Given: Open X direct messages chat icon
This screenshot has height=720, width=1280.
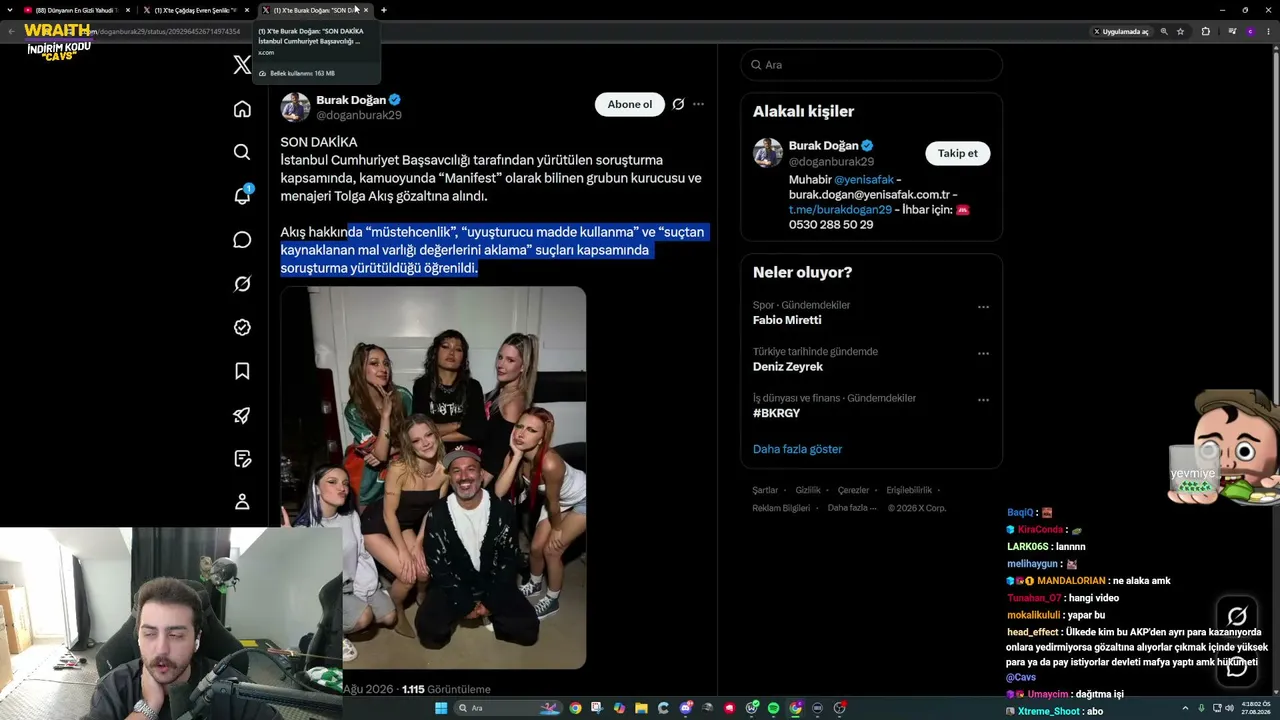Looking at the screenshot, I should 242,240.
